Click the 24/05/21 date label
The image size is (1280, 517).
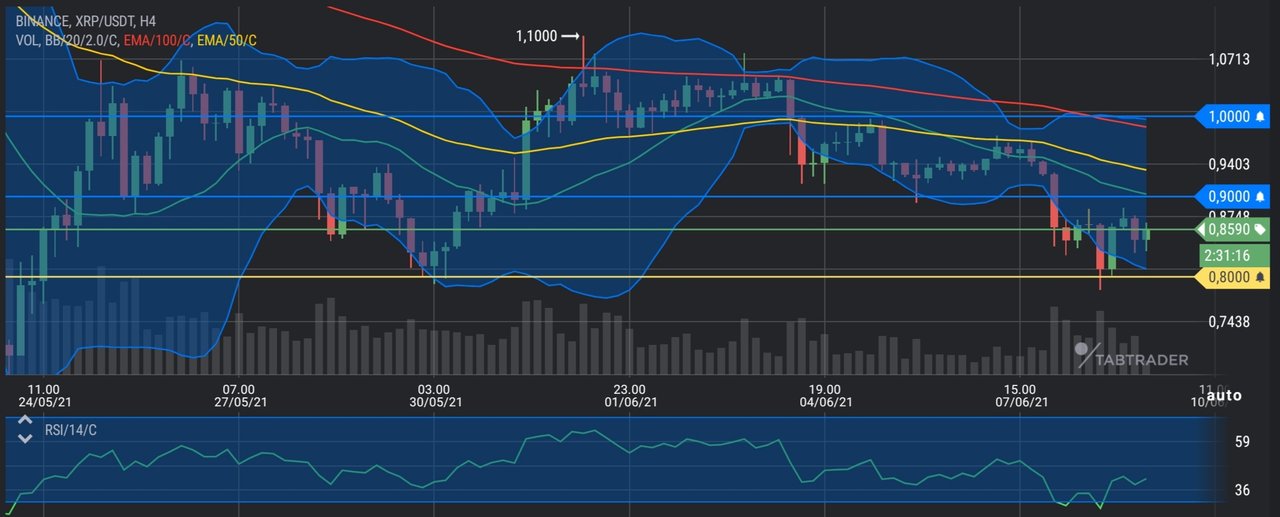[45, 402]
